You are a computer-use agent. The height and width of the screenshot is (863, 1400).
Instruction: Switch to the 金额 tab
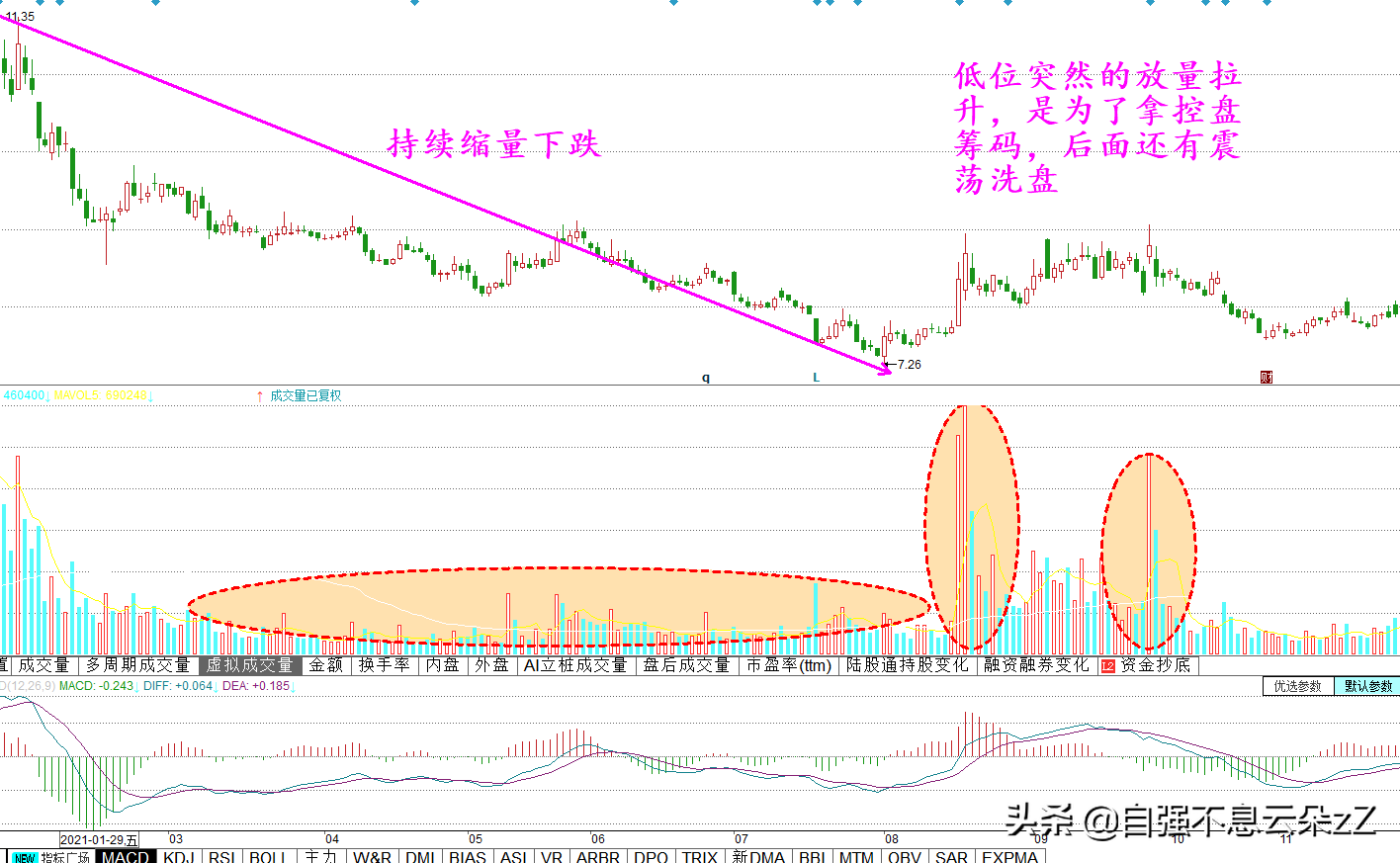click(326, 665)
